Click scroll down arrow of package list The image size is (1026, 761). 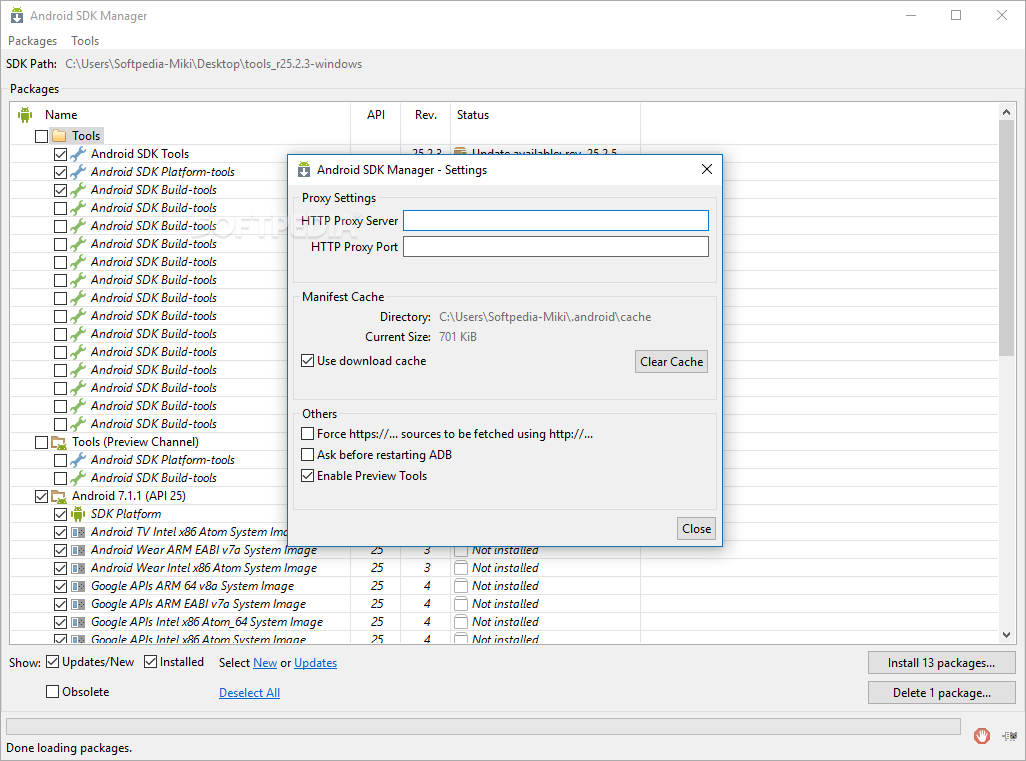tap(1006, 635)
